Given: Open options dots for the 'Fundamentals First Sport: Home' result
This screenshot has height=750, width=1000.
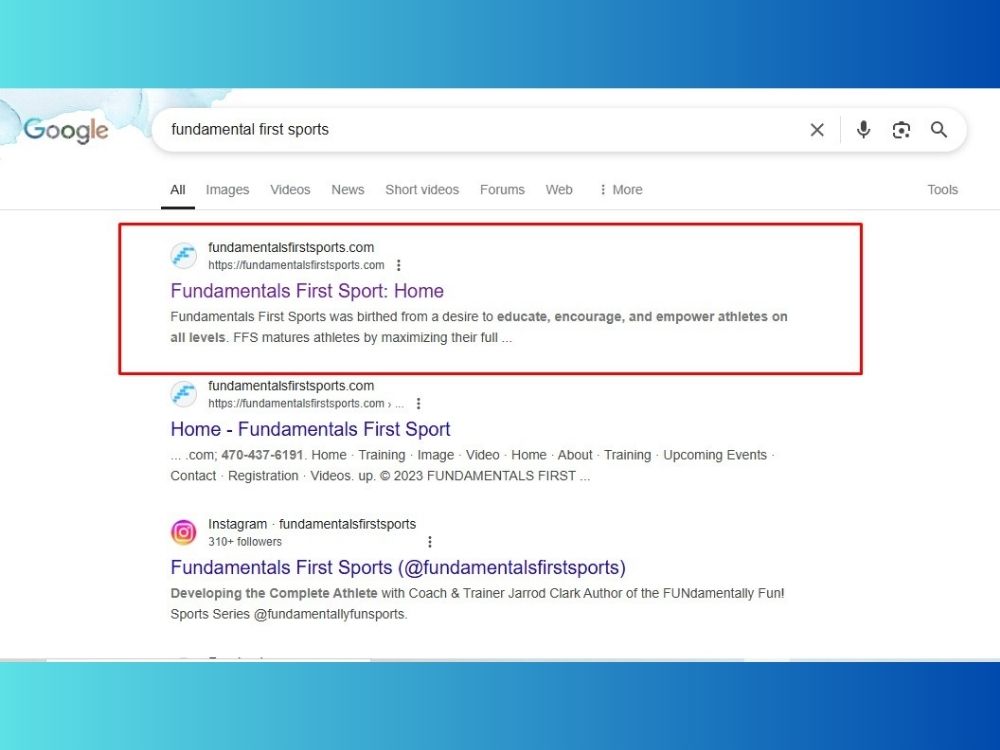Looking at the screenshot, I should (x=399, y=265).
